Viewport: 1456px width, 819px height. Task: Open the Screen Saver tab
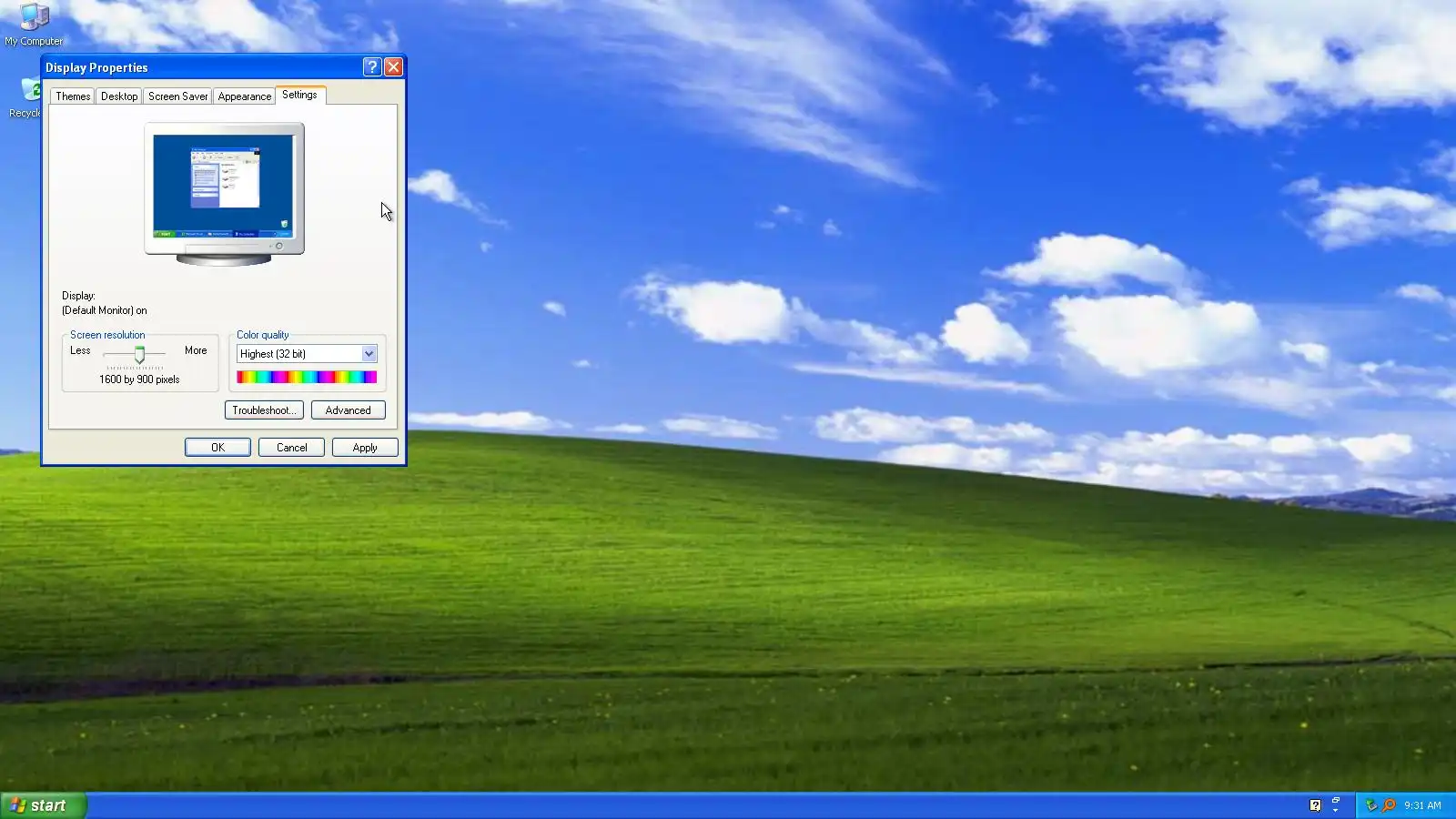coord(177,96)
